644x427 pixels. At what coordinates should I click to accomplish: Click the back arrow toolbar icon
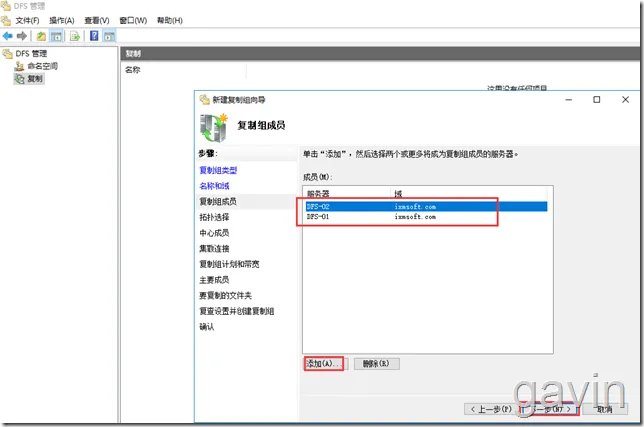pyautogui.click(x=7, y=36)
